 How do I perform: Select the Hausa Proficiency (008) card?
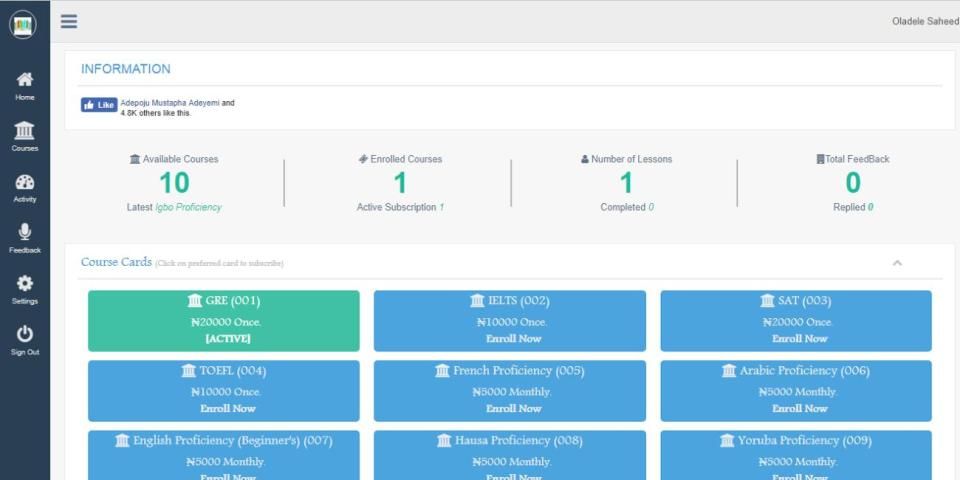[x=509, y=455]
